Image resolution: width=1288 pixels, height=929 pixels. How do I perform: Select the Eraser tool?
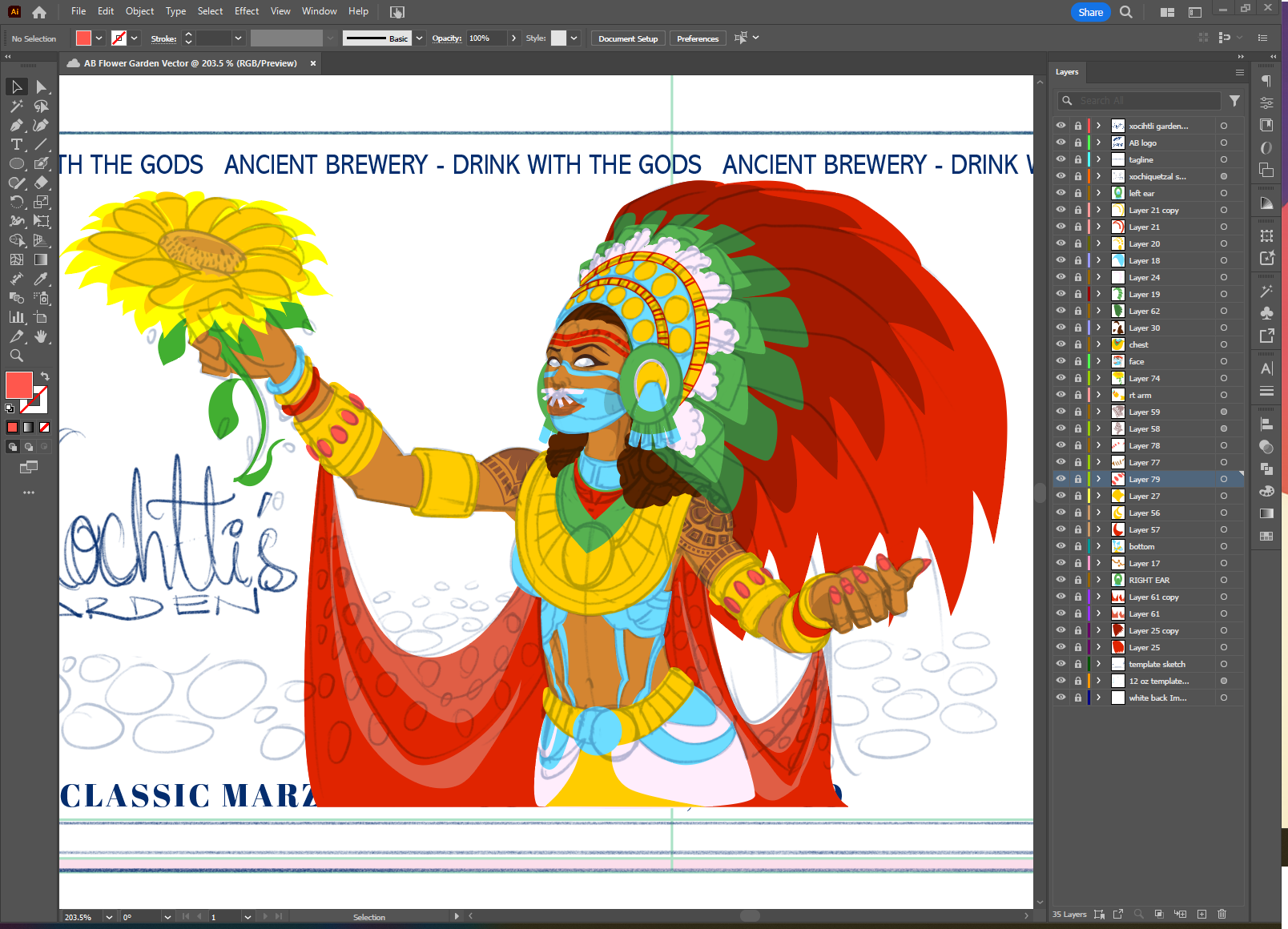click(42, 183)
